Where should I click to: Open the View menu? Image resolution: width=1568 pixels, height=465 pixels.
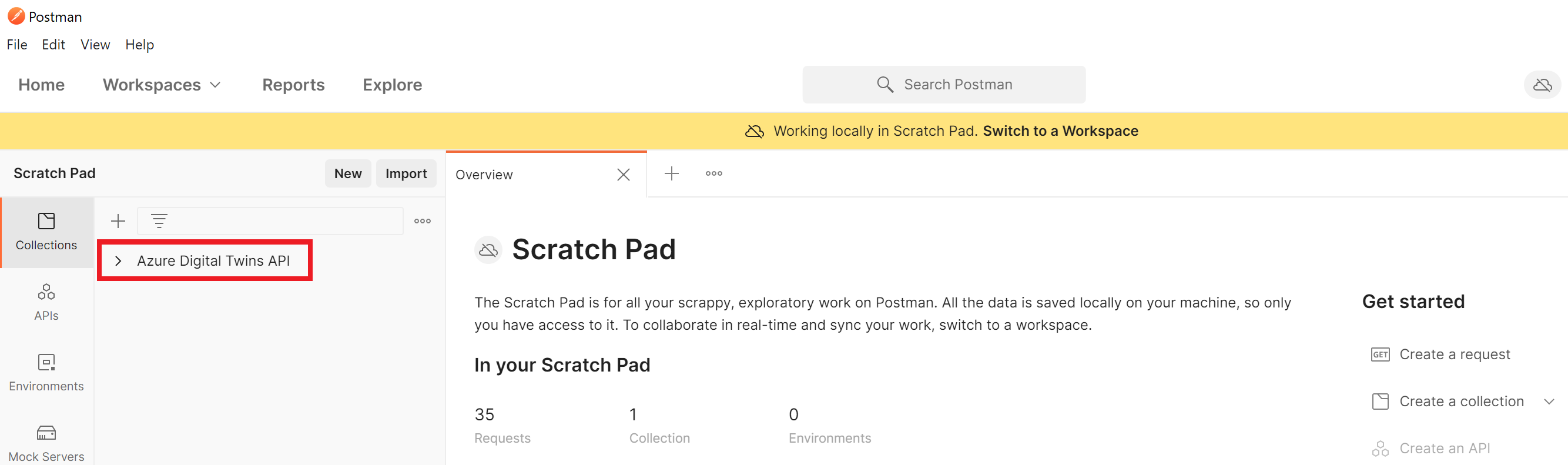(96, 45)
